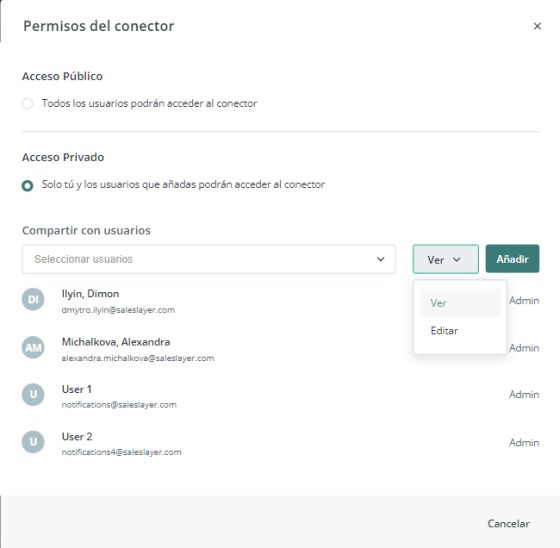This screenshot has height=548, width=560.
Task: Select the Acceso Público radio button
Action: (28, 104)
